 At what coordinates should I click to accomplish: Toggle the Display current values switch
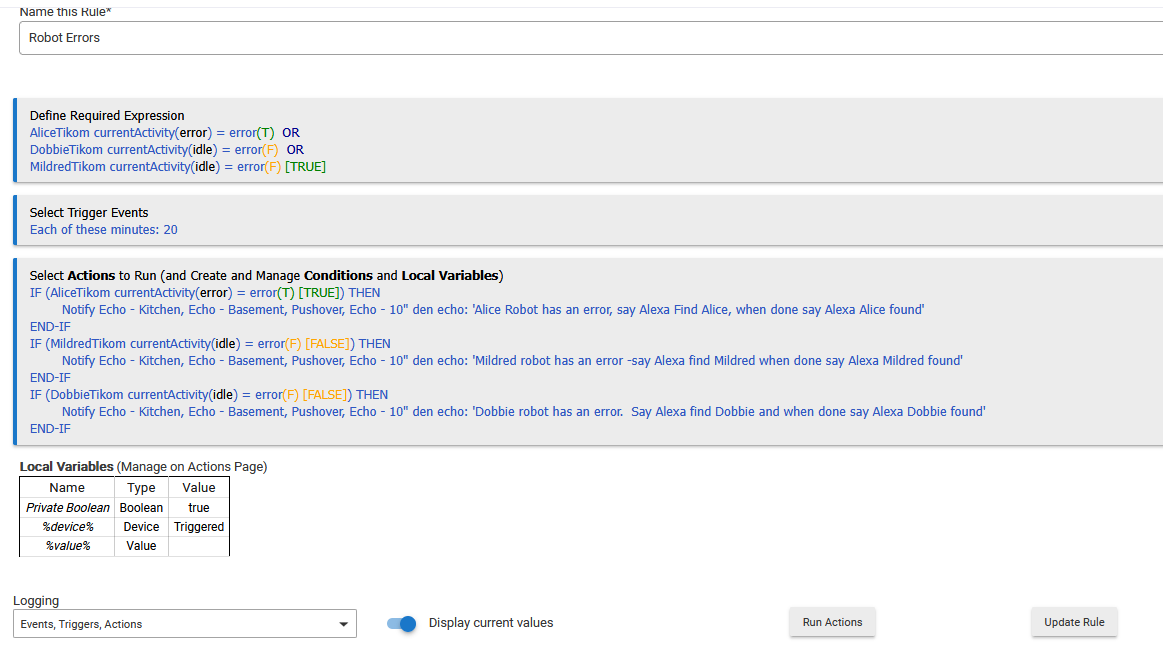(x=402, y=623)
